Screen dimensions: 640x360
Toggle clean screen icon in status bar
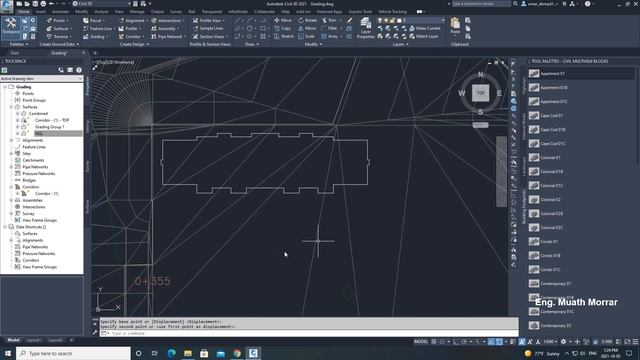pos(627,342)
